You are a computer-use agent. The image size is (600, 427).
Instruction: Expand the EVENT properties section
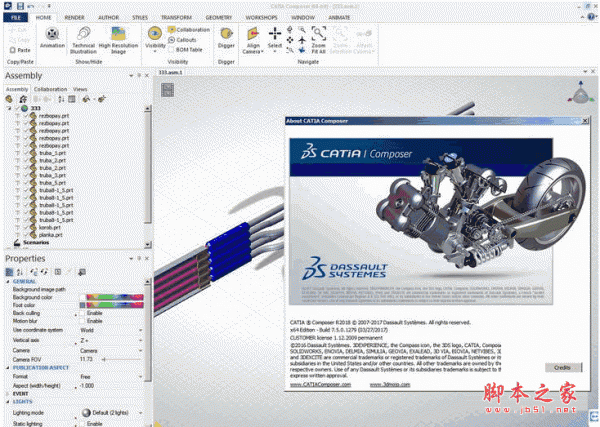(8, 394)
